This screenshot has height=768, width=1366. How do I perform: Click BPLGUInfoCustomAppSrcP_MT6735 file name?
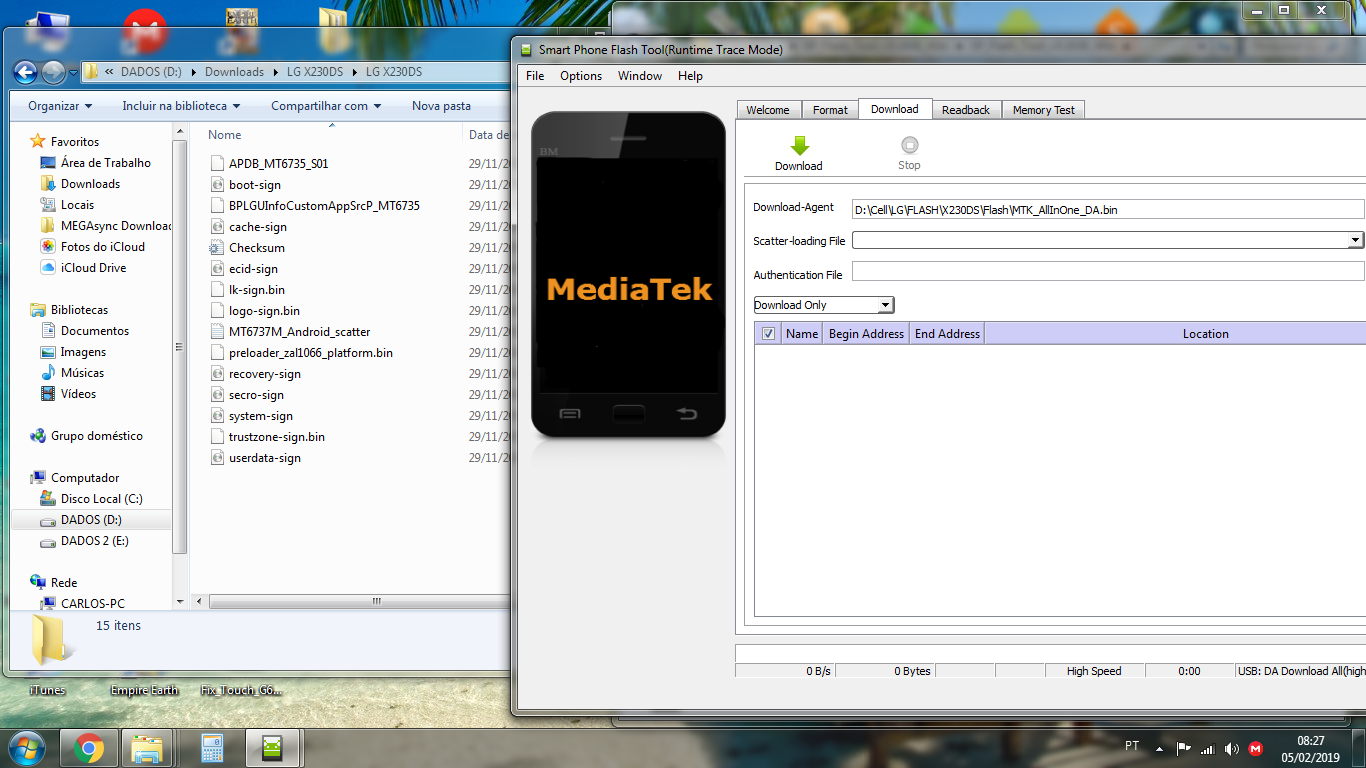[x=324, y=206]
